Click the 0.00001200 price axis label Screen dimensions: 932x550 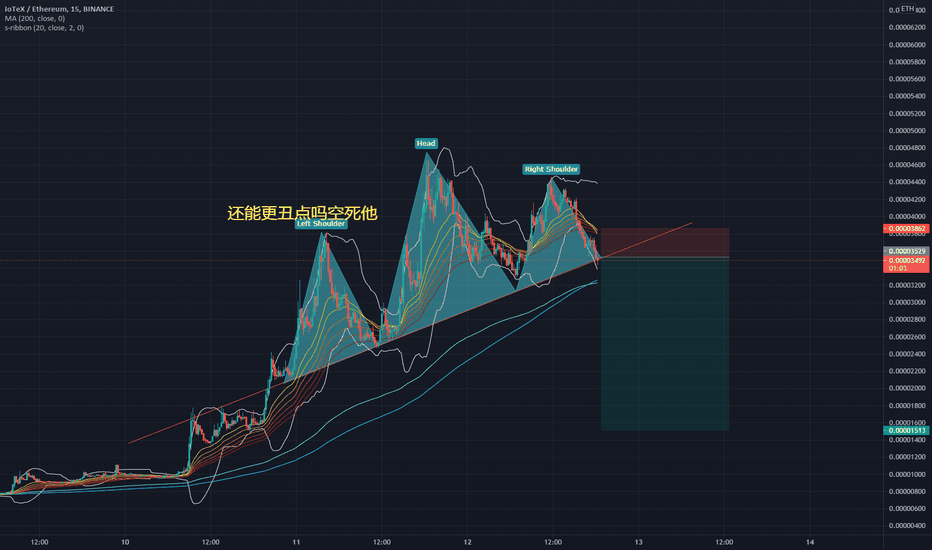907,457
